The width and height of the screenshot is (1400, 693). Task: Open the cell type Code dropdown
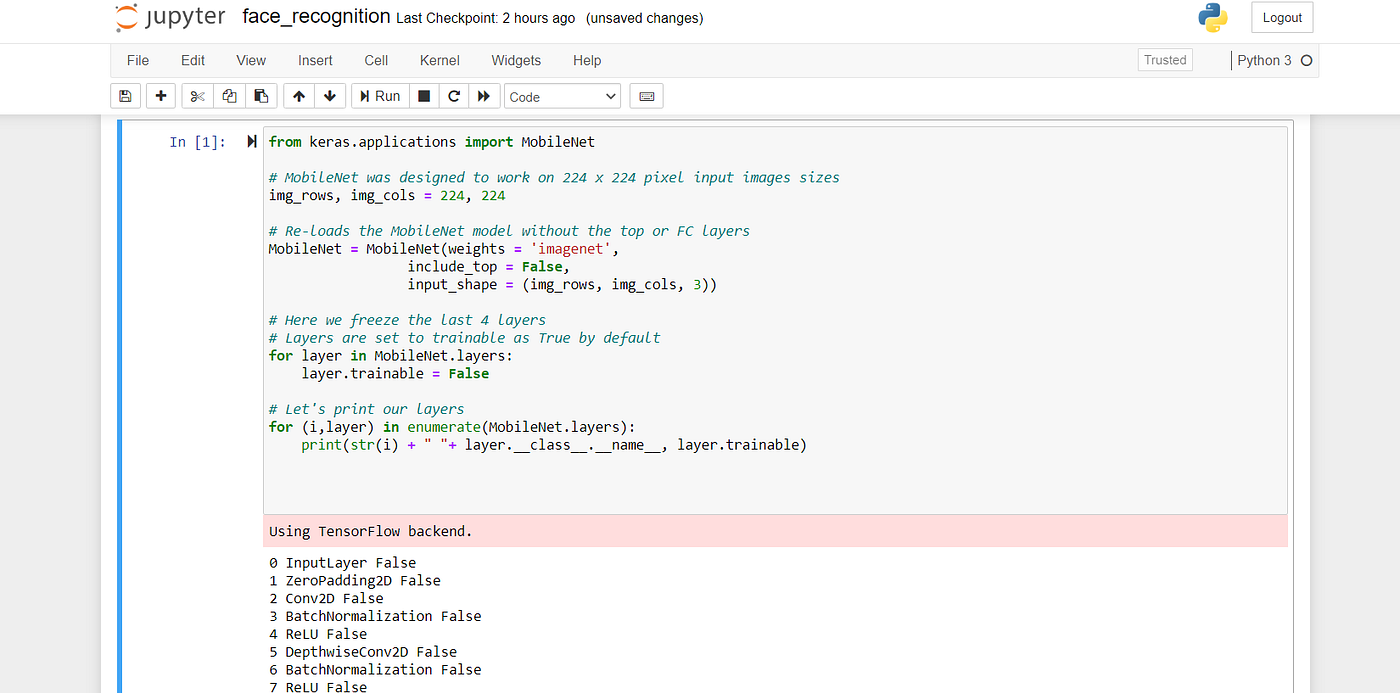click(562, 96)
